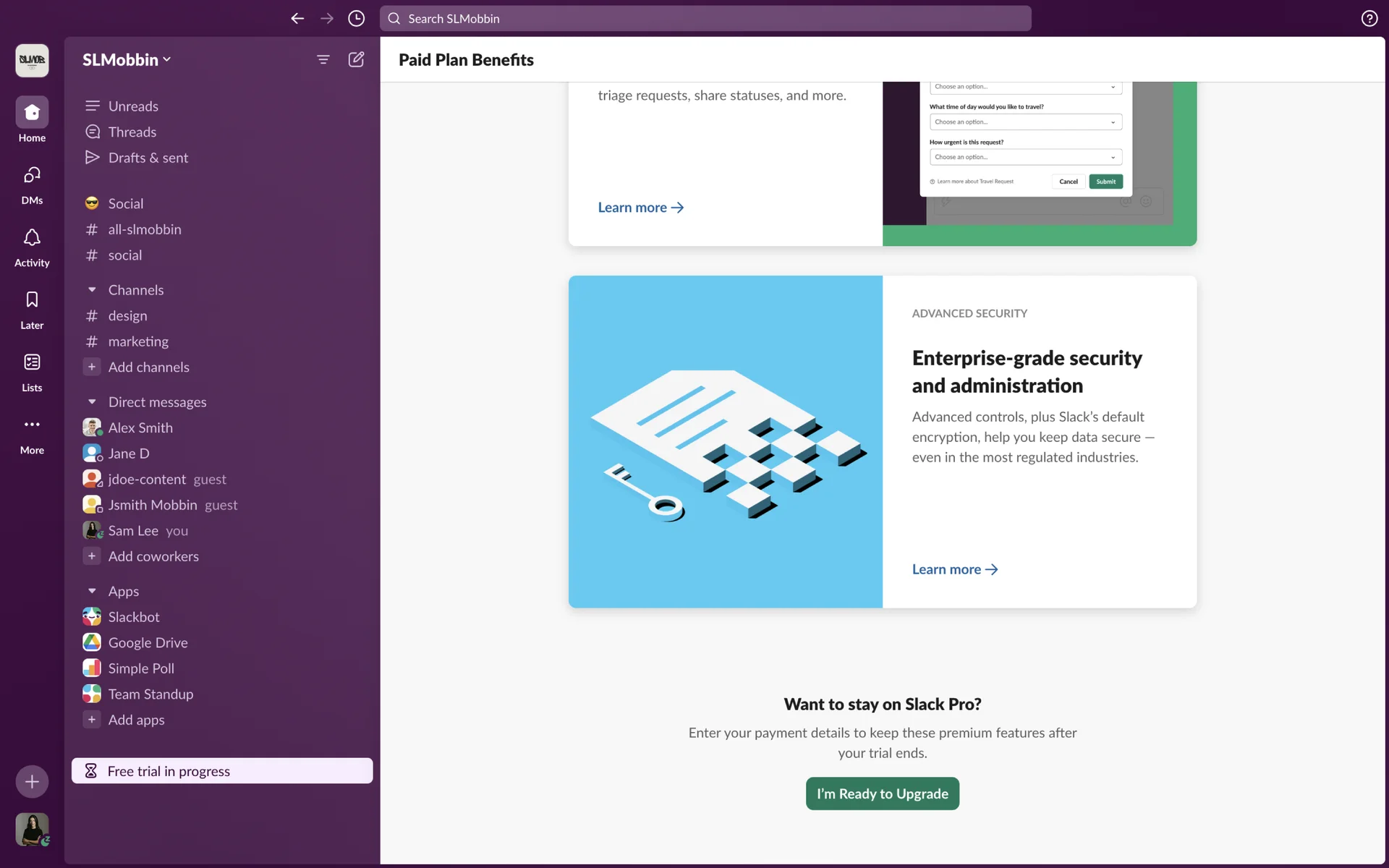Open the compose new message icon
Screen dimensions: 1389x868
[356, 59]
